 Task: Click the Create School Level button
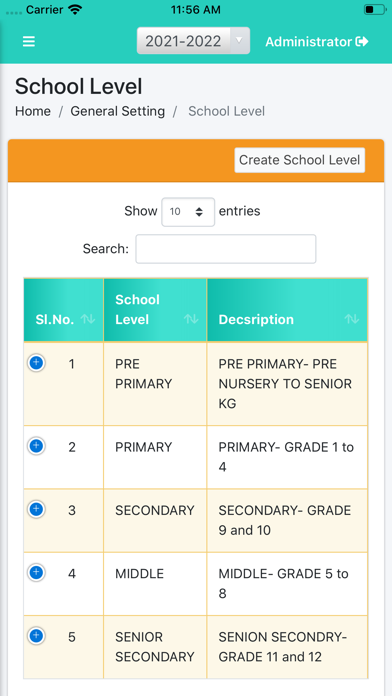pos(300,160)
